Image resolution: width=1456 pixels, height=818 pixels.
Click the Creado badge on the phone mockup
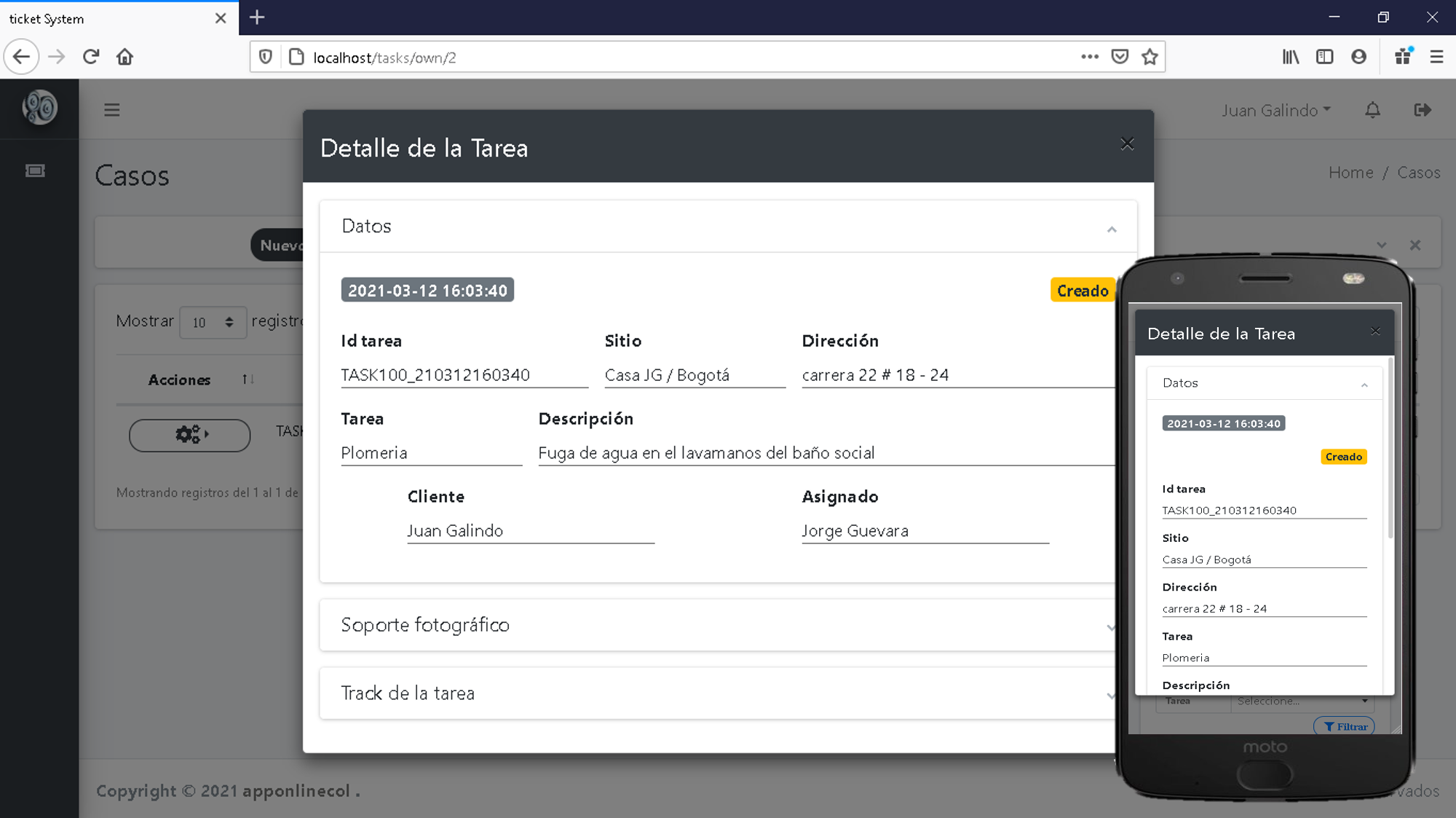click(x=1344, y=457)
